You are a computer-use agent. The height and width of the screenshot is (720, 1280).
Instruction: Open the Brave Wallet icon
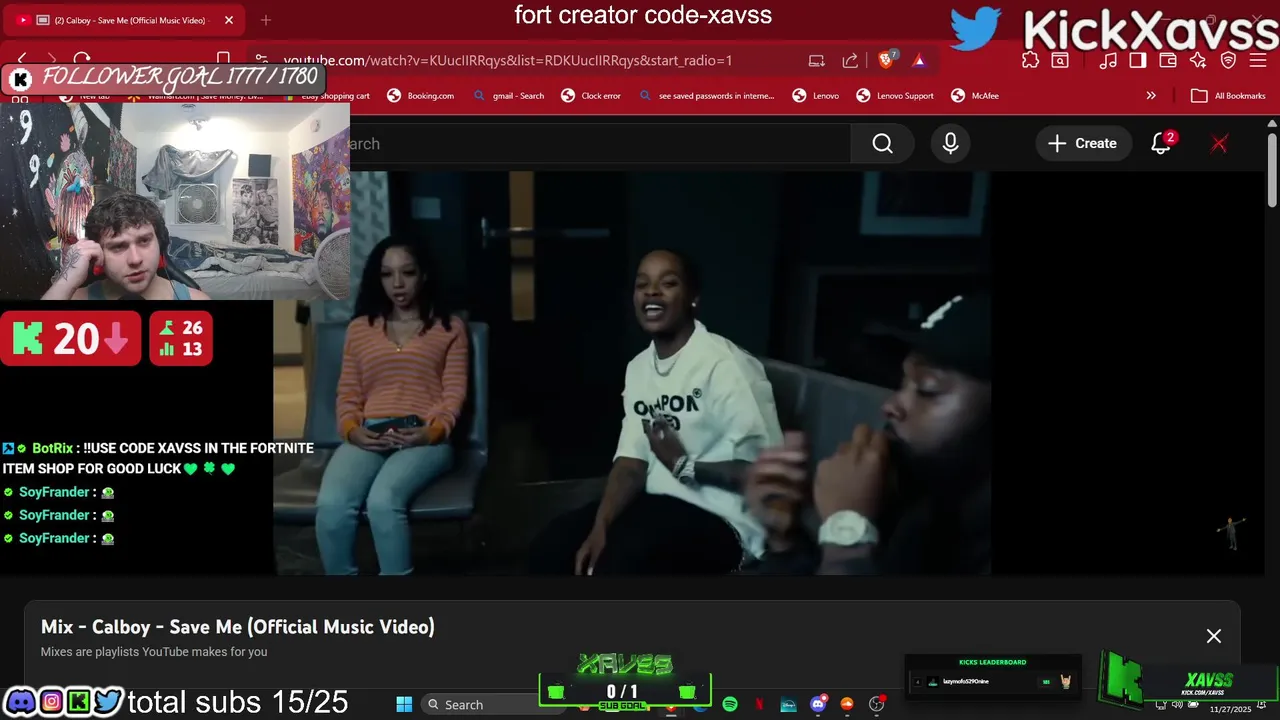(x=1168, y=60)
